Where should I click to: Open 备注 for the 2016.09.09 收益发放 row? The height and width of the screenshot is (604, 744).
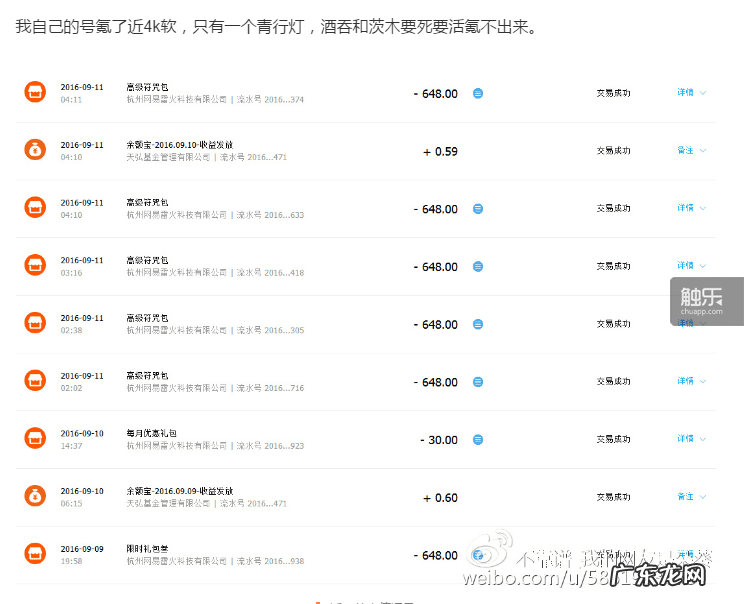click(685, 497)
